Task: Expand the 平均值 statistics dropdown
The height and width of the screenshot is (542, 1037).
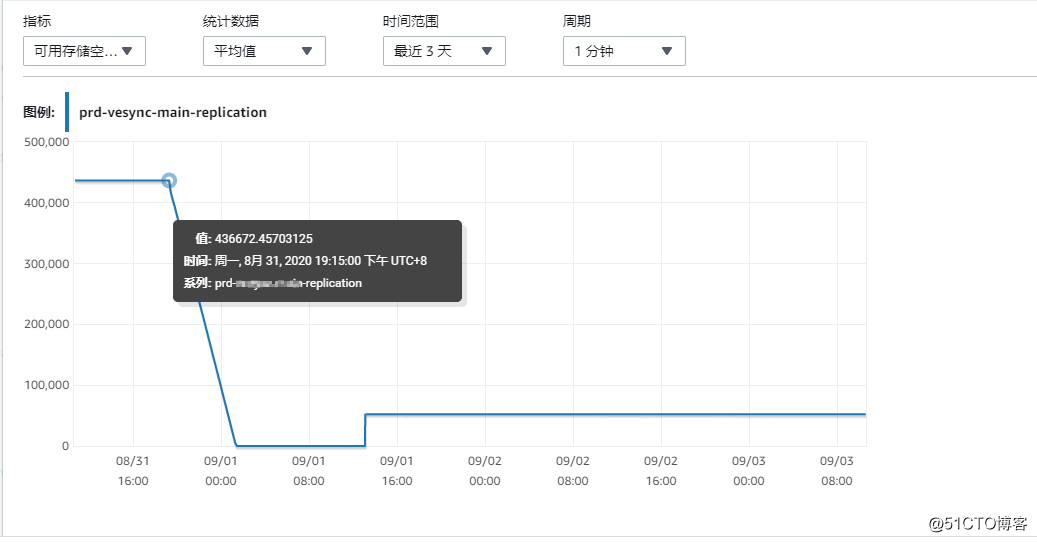Action: point(264,51)
